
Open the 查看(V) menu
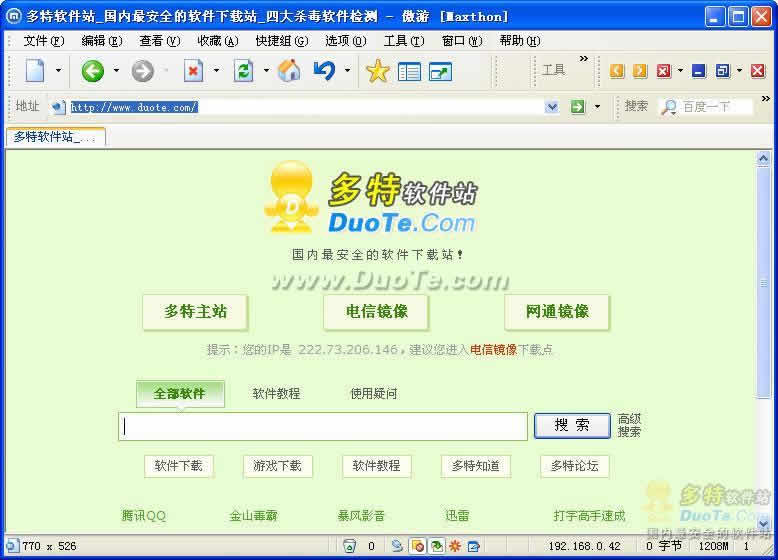[x=160, y=41]
